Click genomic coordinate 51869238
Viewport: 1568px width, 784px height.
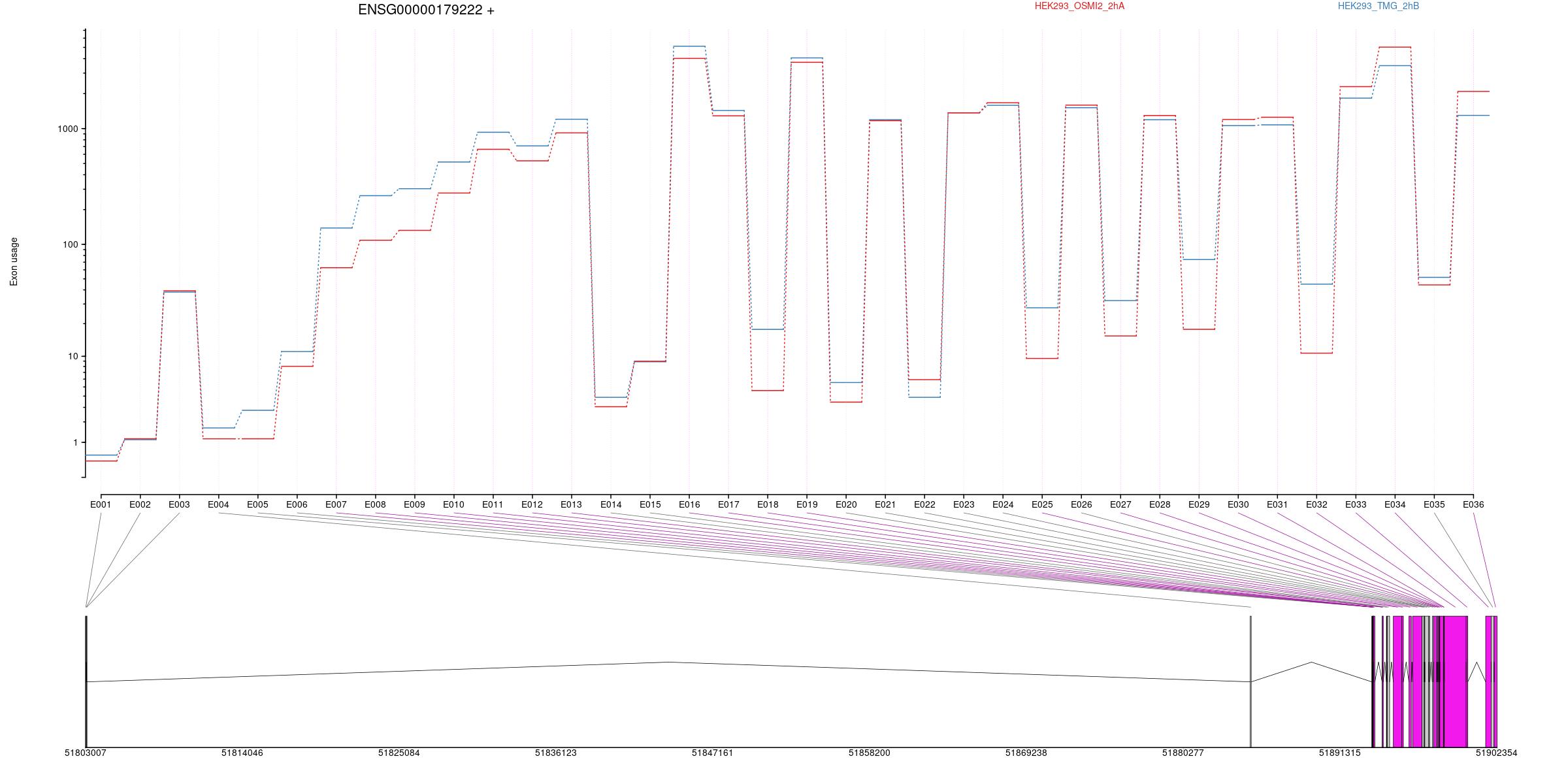pyautogui.click(x=1026, y=753)
